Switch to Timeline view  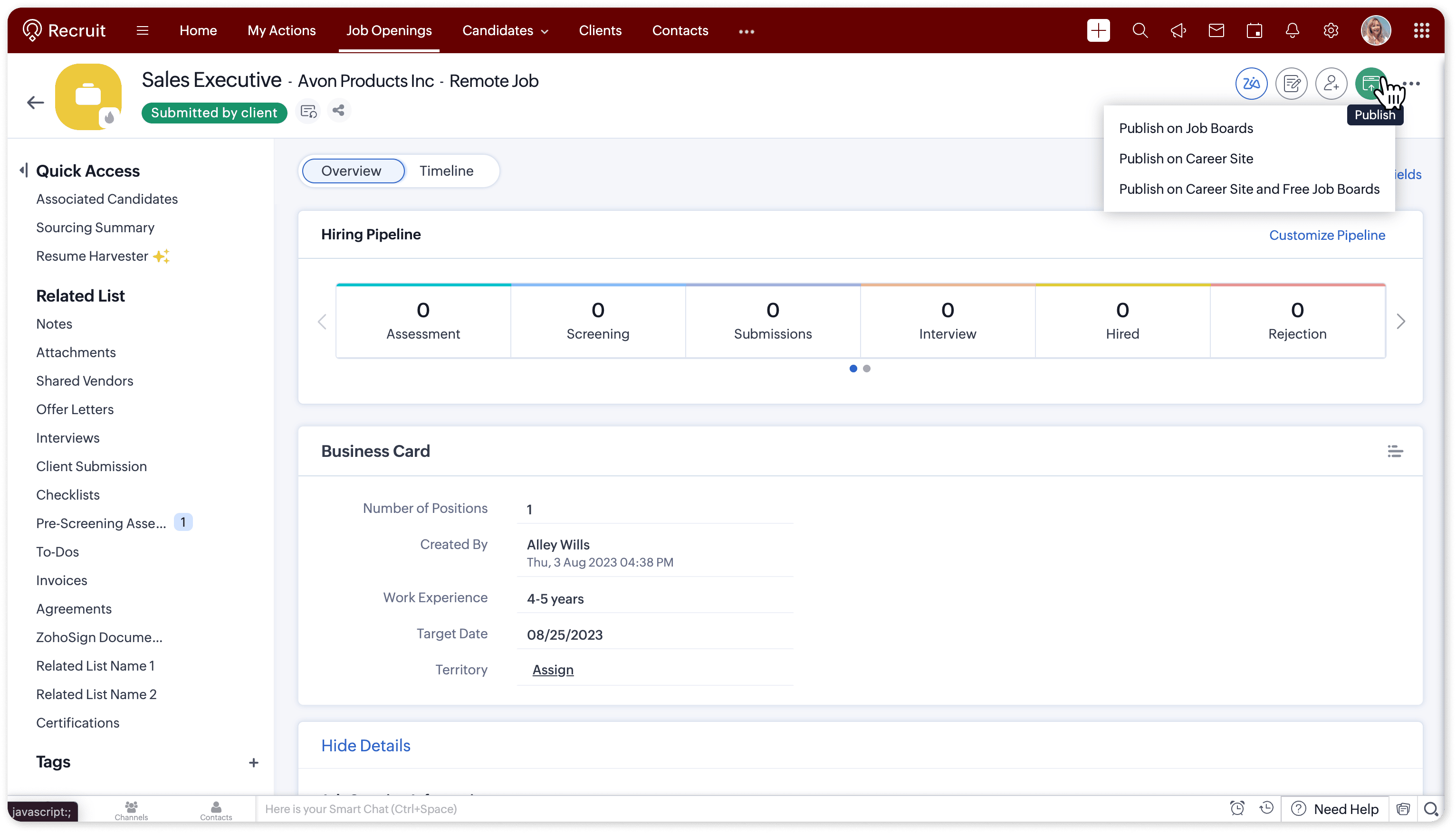[x=446, y=171]
